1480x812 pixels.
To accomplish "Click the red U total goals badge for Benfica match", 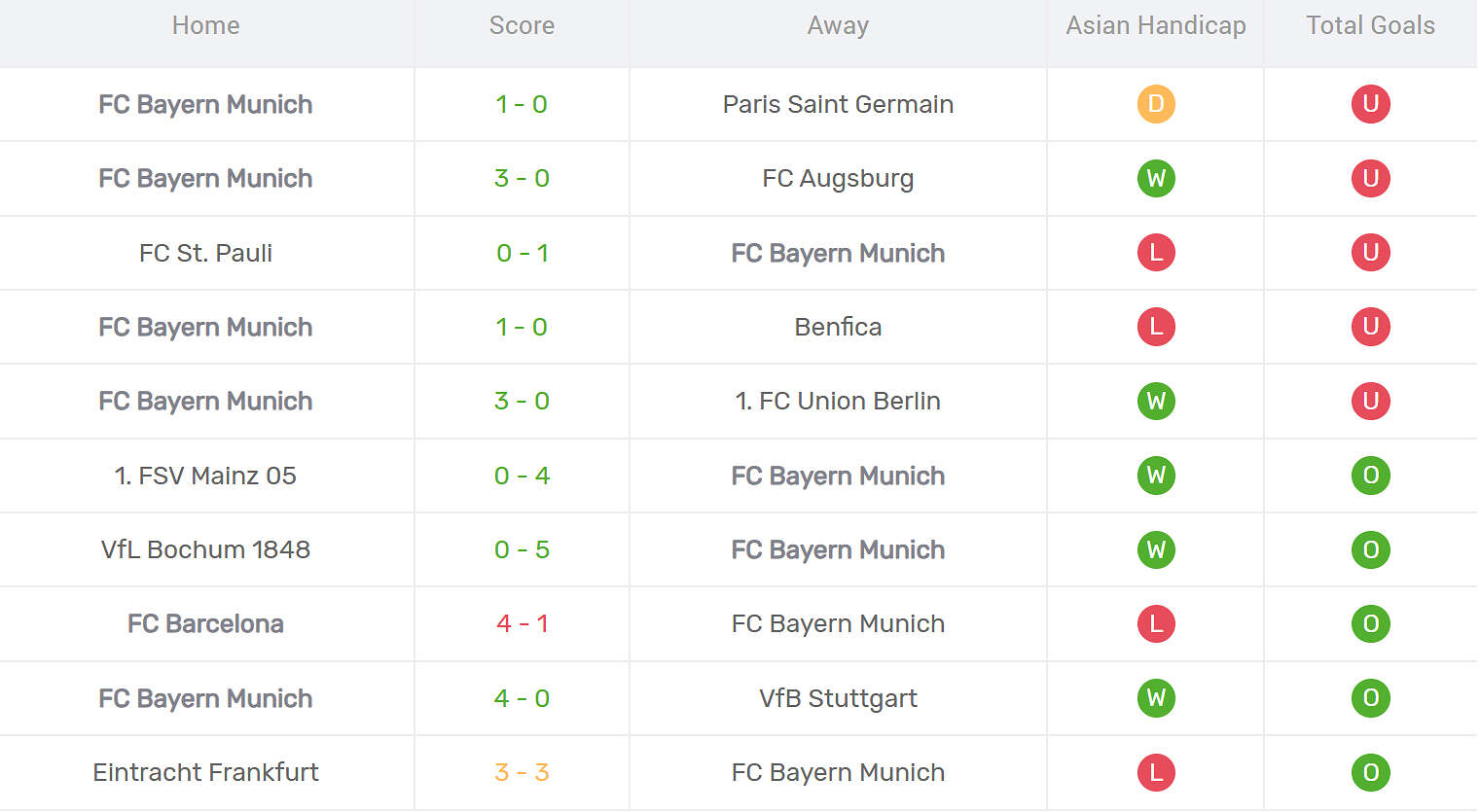I will point(1370,327).
